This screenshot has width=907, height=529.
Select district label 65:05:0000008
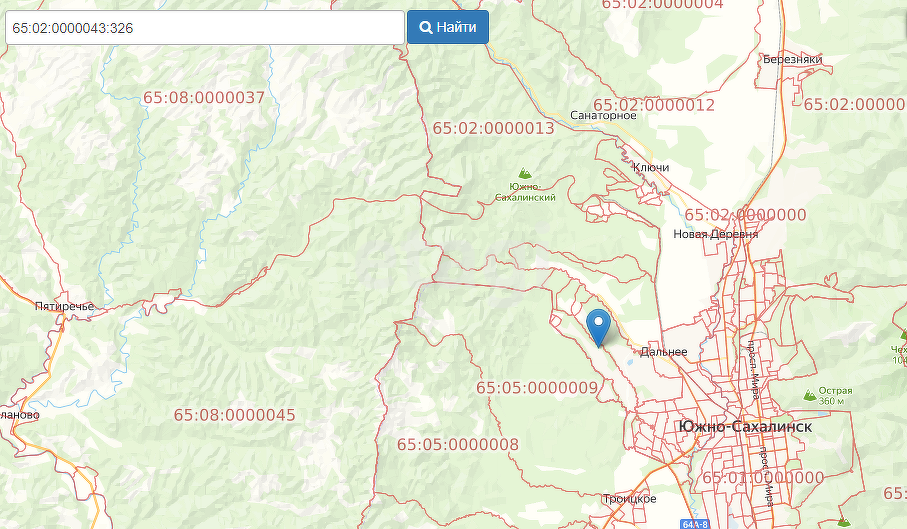(x=458, y=444)
